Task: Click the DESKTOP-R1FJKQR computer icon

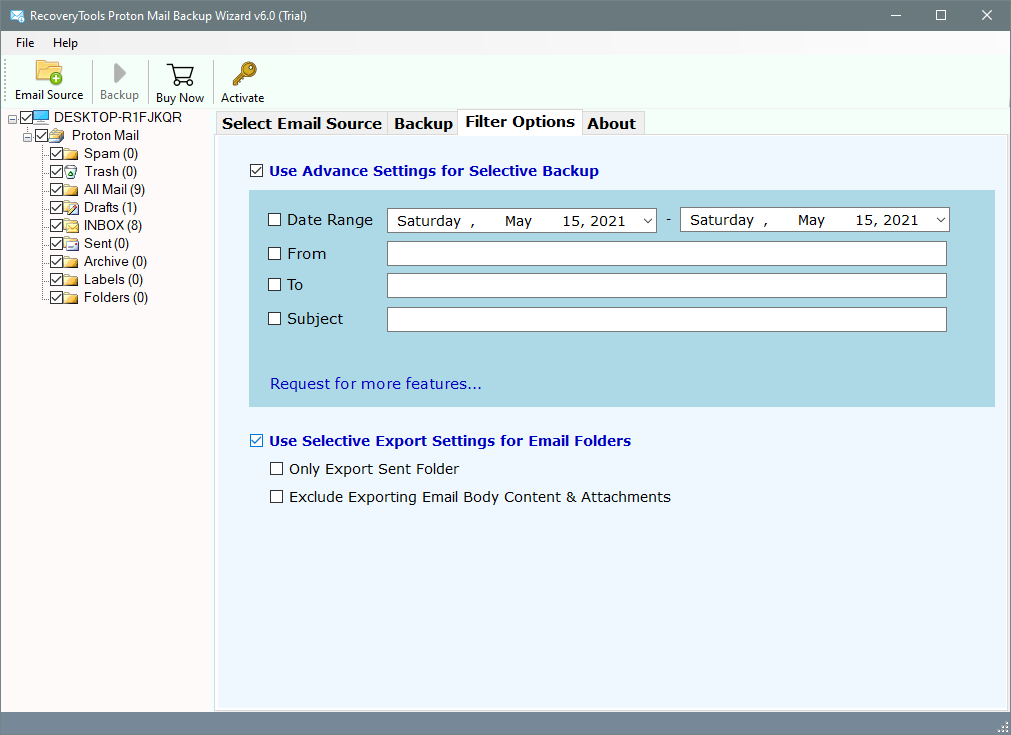Action: click(41, 117)
